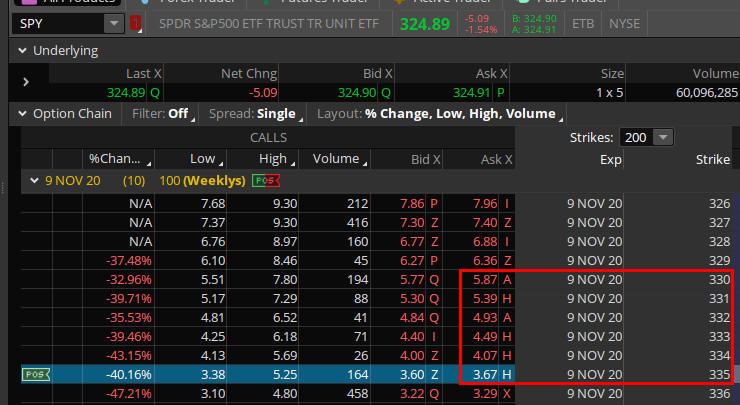Viewport: 740px width, 405px height.
Task: Click the Last X header in Underlying
Action: pyautogui.click(x=143, y=74)
